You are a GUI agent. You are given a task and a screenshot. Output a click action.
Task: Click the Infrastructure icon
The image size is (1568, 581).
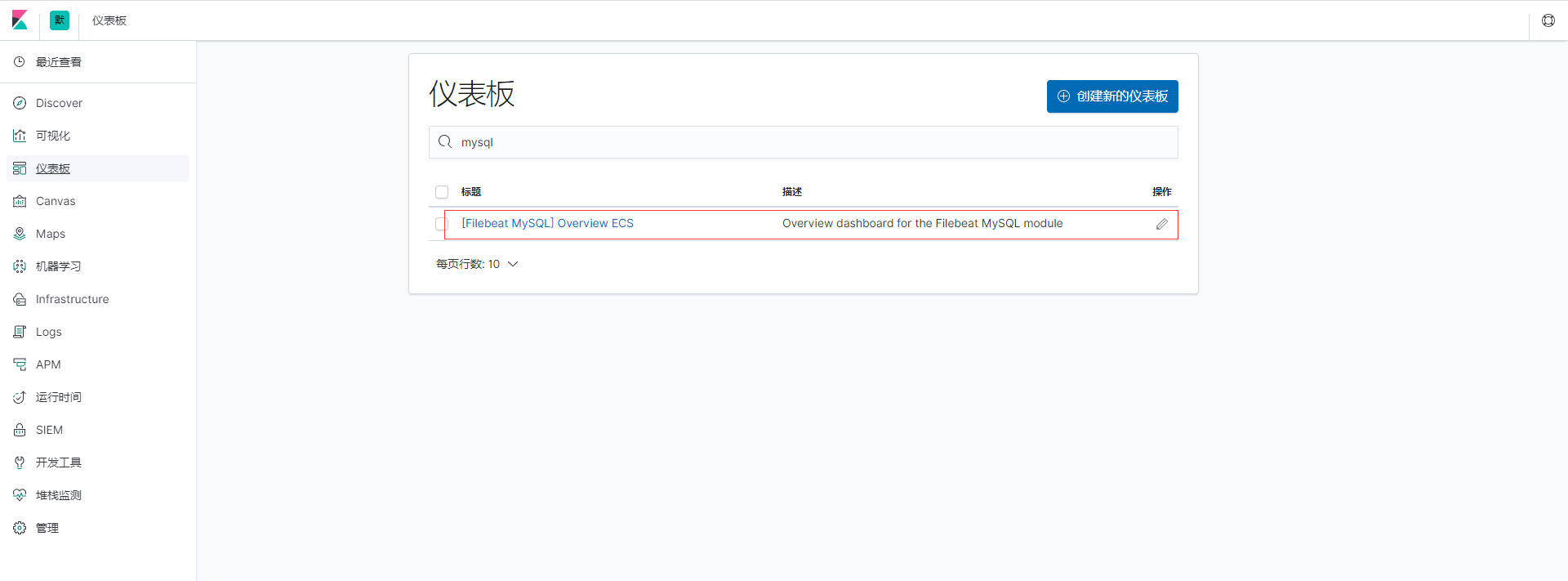20,299
